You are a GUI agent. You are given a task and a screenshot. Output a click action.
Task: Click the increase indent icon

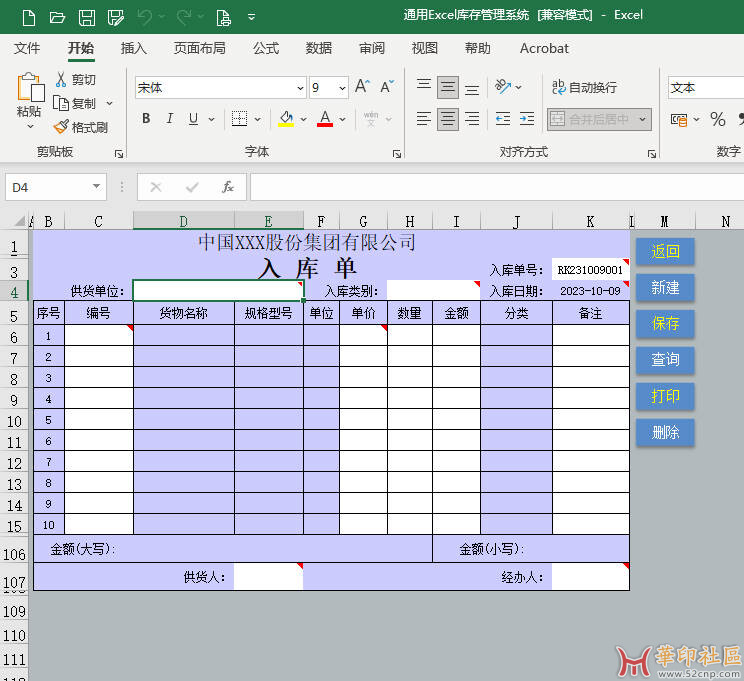(x=527, y=118)
